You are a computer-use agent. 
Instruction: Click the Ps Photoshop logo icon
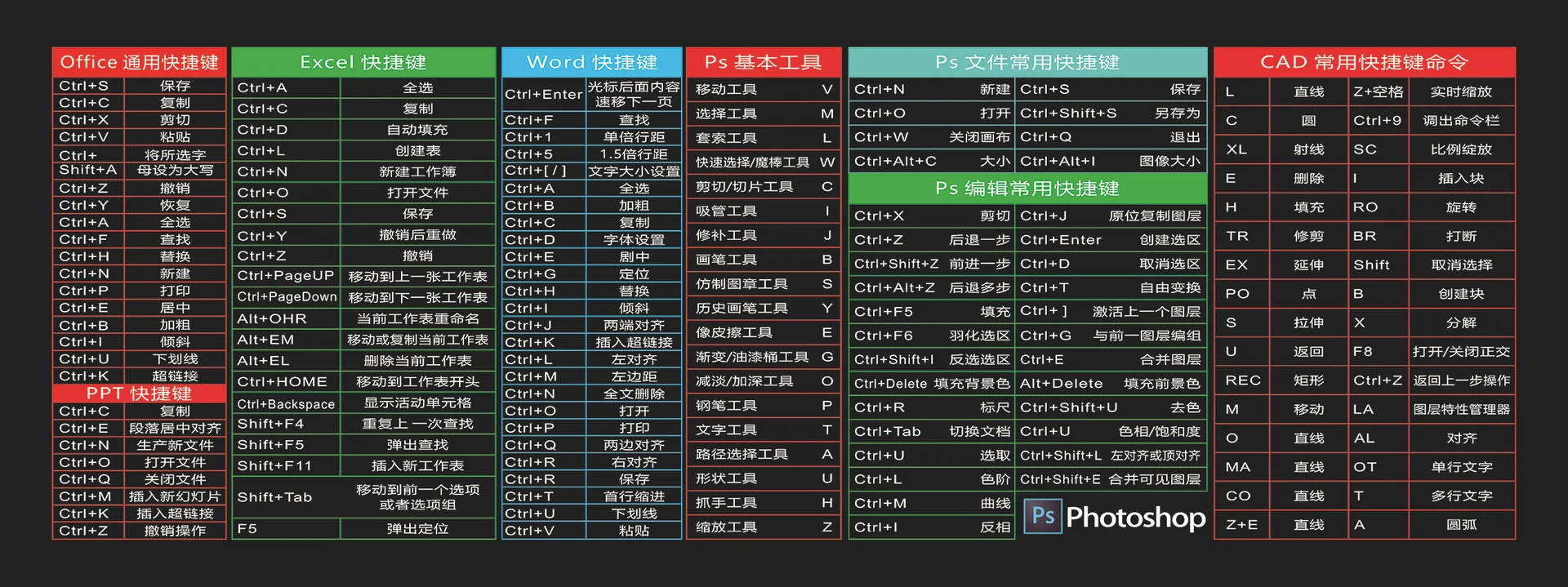[1043, 516]
